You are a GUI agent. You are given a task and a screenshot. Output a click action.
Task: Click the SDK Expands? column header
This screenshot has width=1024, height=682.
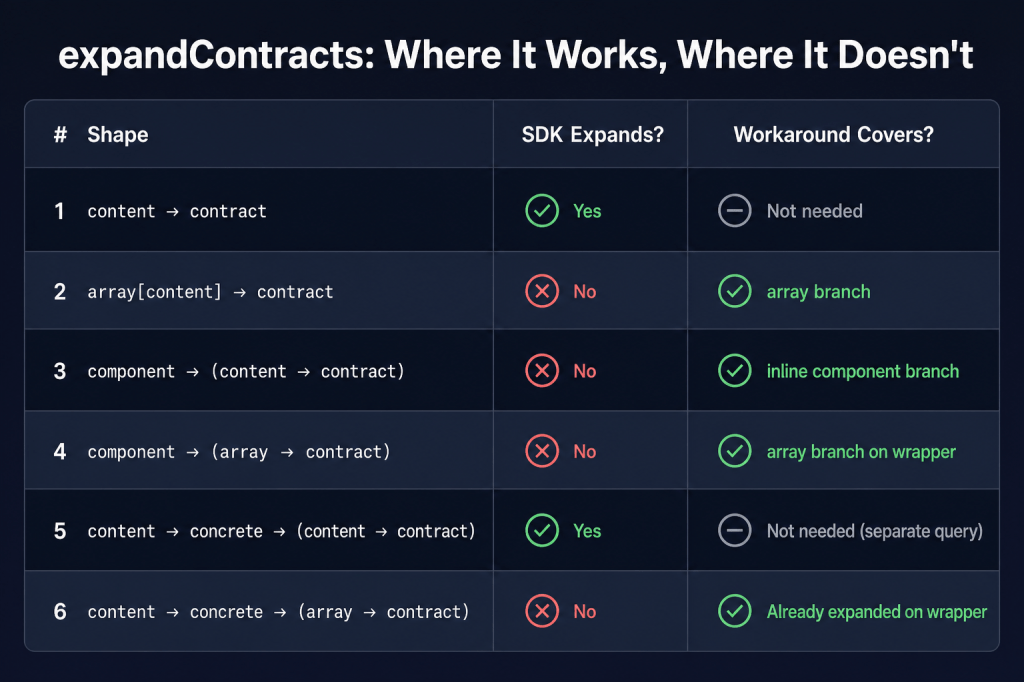click(x=592, y=135)
